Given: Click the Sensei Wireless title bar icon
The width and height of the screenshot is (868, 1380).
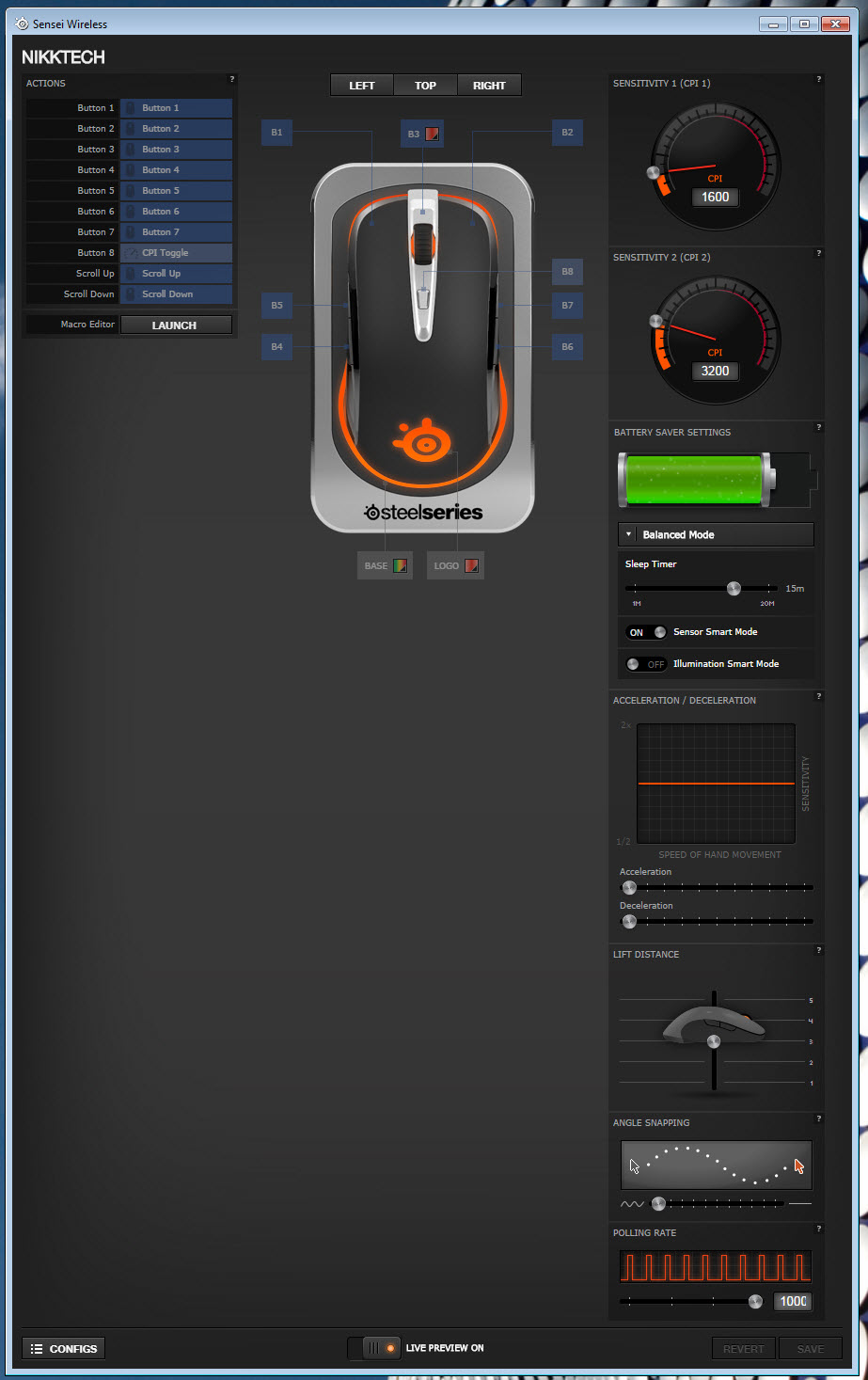Looking at the screenshot, I should pyautogui.click(x=22, y=24).
